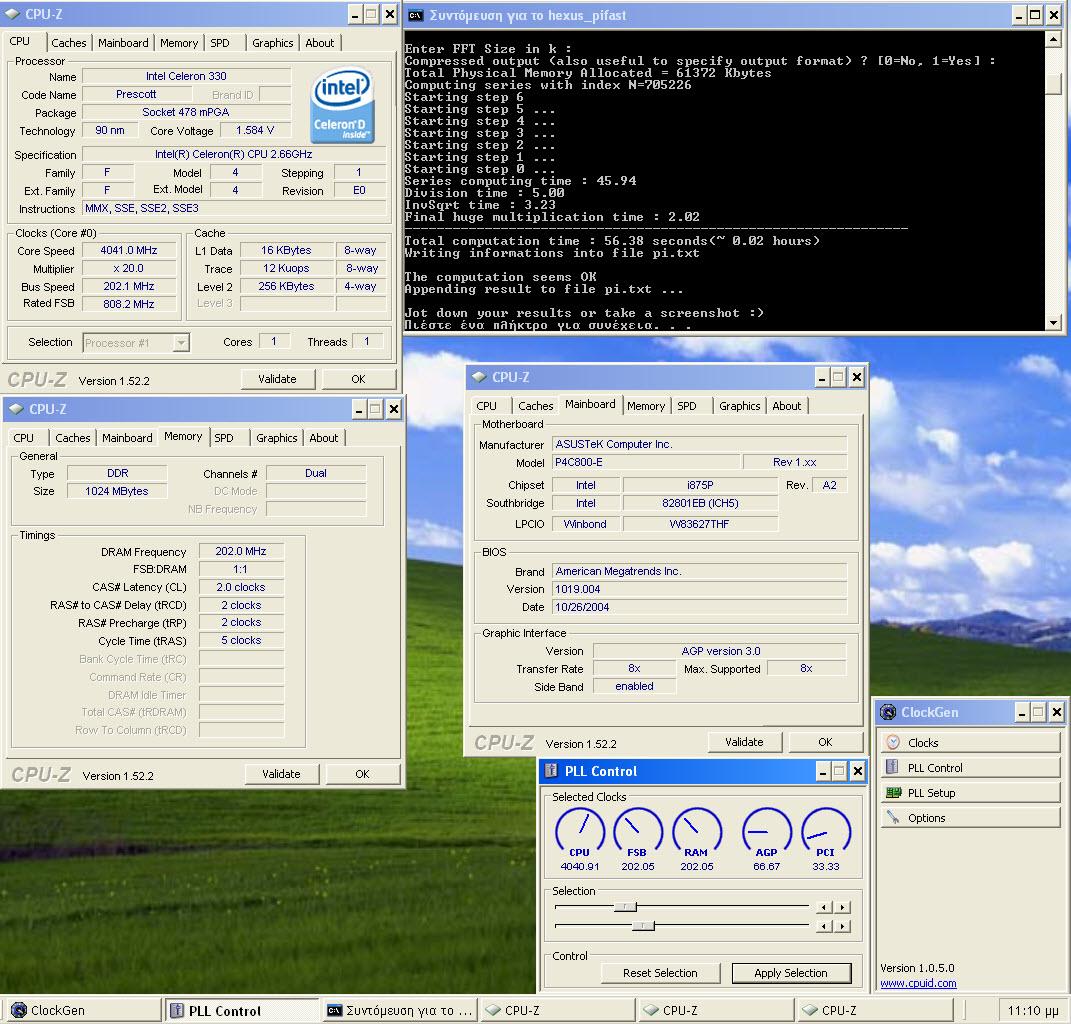Click OK in the Memory CPU-Z window

pos(363,774)
